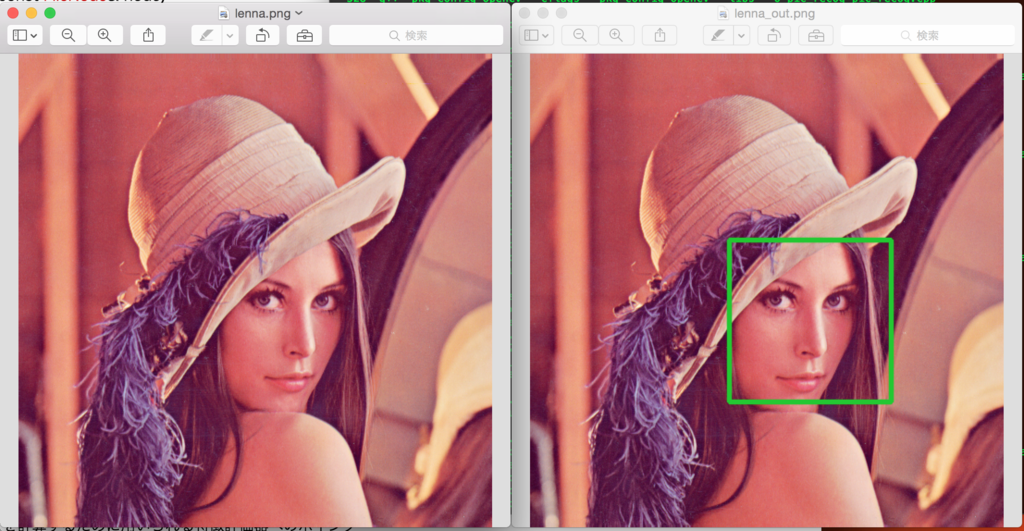
Task: Expand highlight options arrow in lenna.png window
Action: click(x=230, y=35)
